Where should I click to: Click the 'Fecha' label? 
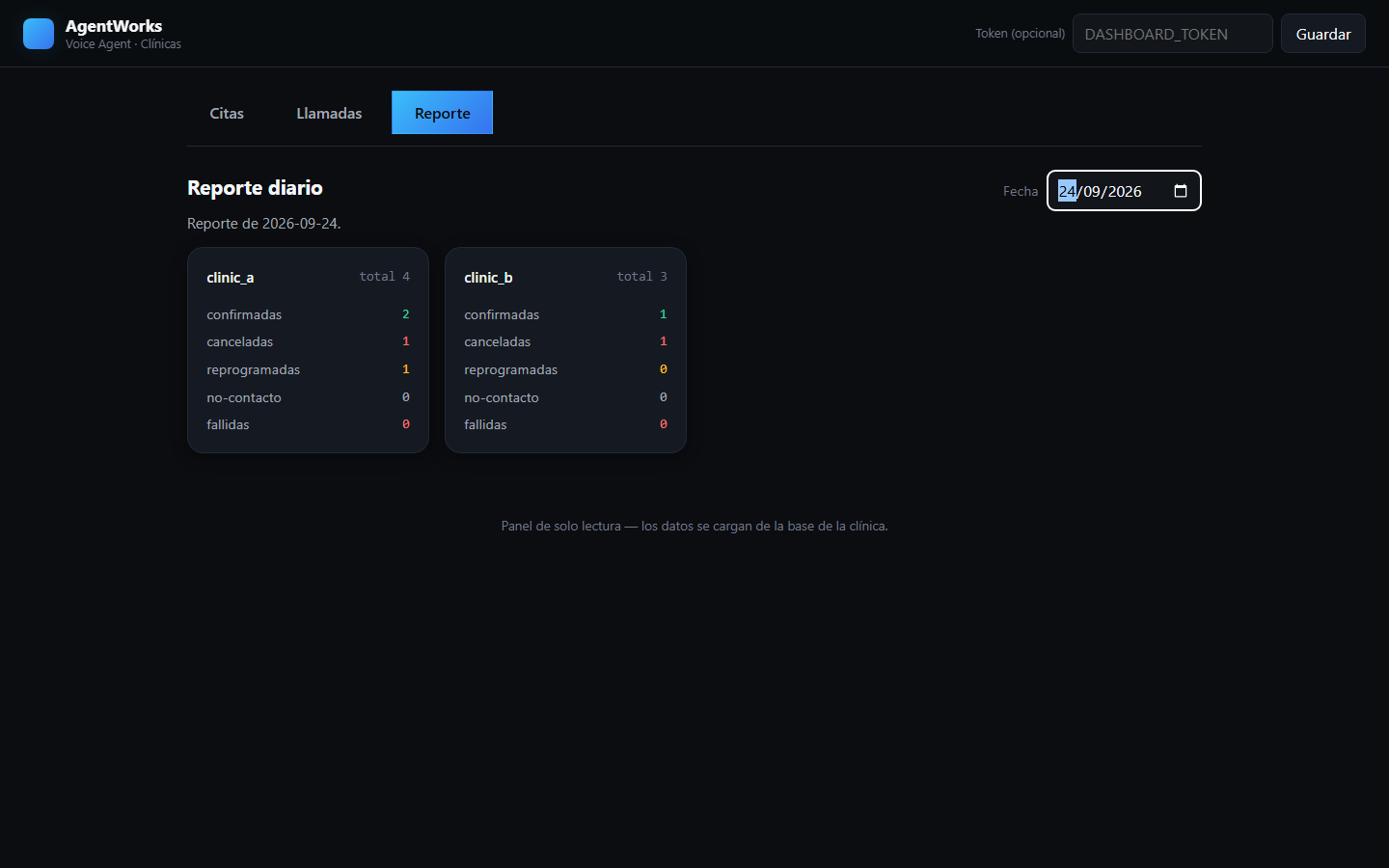point(1021,191)
